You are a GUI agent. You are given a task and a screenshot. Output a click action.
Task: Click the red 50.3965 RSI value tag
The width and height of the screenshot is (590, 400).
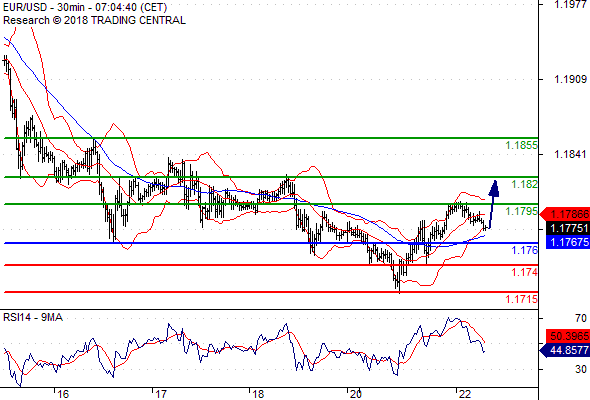point(568,336)
